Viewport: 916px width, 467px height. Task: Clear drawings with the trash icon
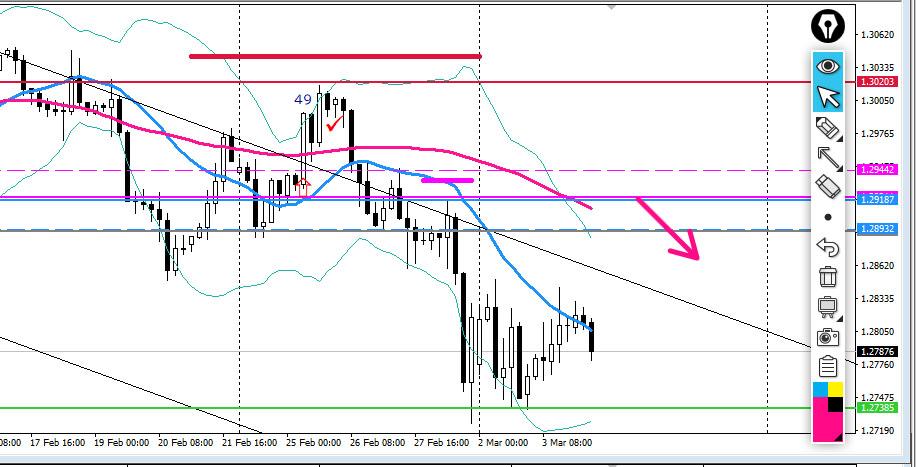828,277
